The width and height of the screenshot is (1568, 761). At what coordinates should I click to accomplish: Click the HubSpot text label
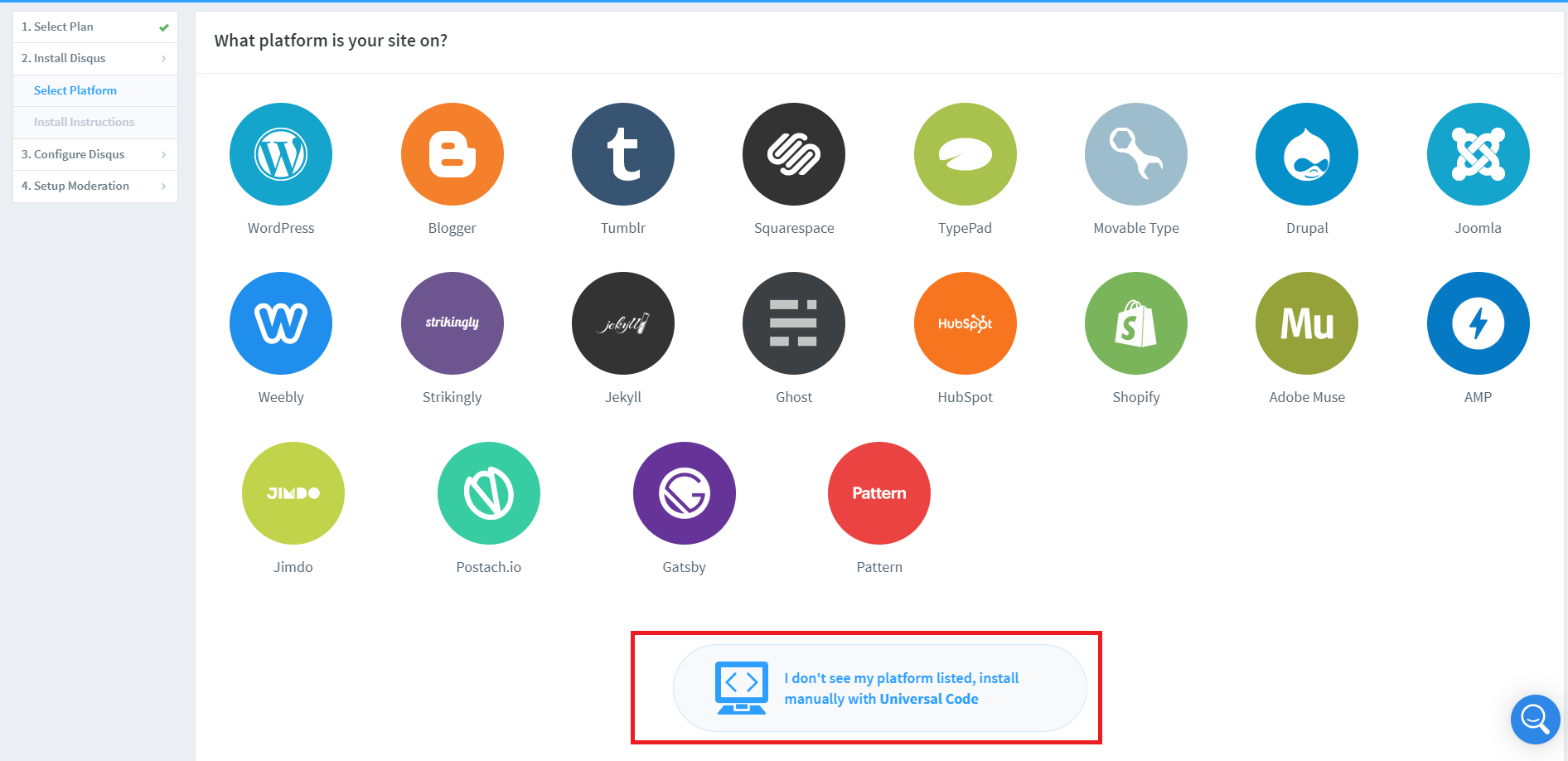tap(965, 397)
